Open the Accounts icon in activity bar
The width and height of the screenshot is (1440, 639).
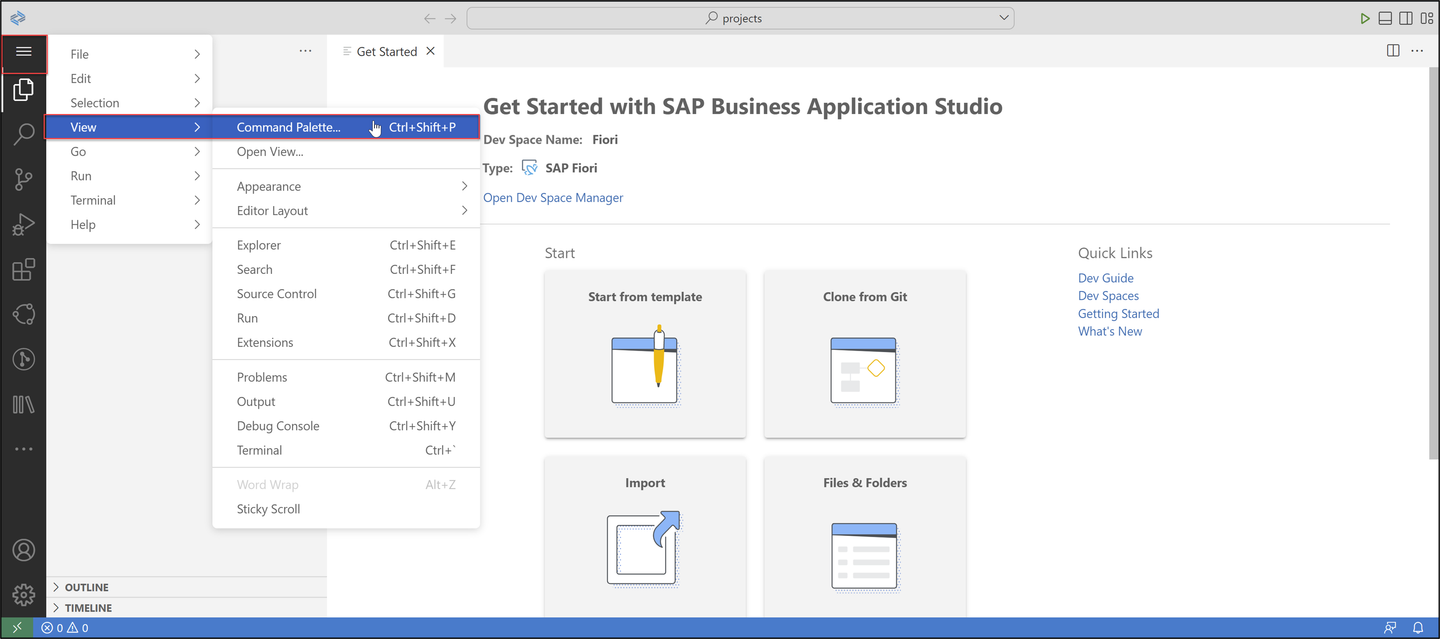click(24, 550)
